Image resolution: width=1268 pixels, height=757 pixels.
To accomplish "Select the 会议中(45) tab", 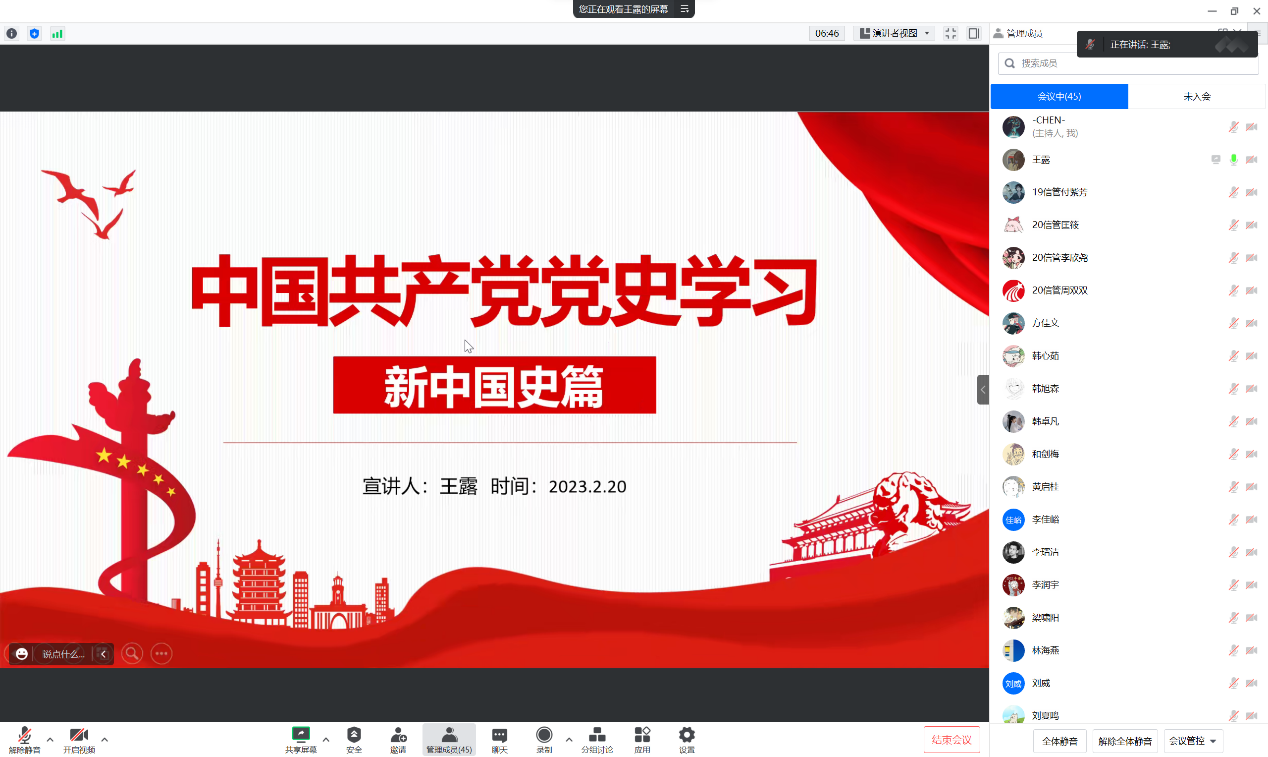I will [1059, 97].
